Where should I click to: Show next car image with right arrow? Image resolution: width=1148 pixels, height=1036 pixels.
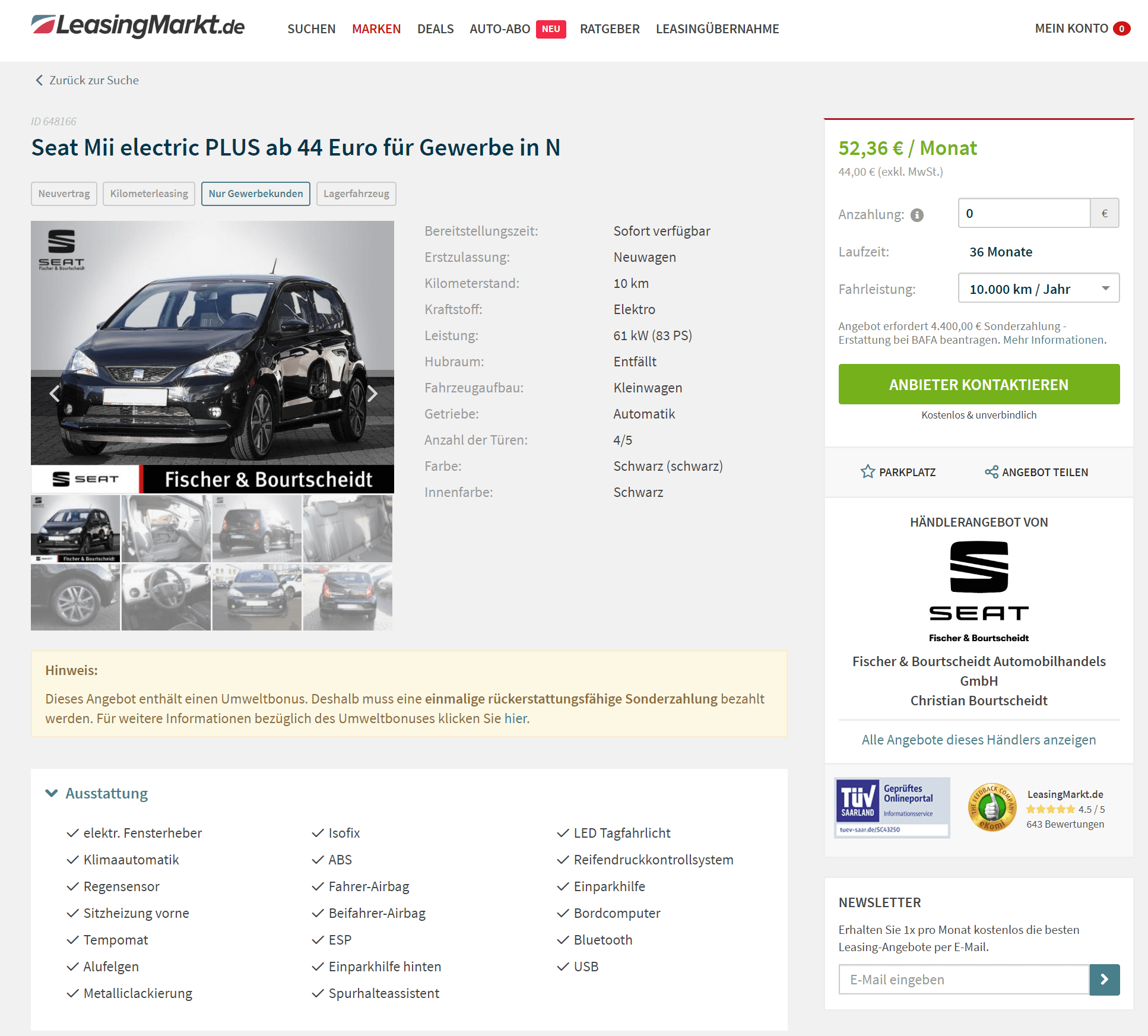point(372,393)
